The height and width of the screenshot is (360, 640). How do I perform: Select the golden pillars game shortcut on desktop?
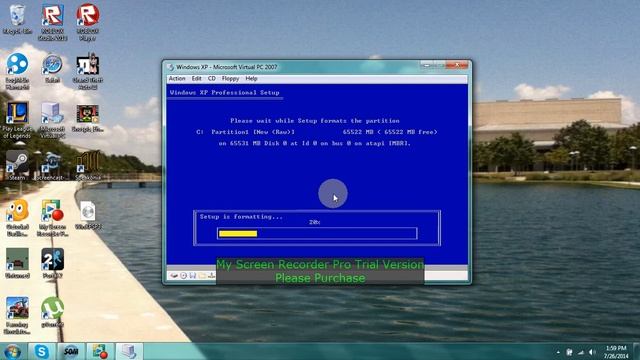[88, 165]
